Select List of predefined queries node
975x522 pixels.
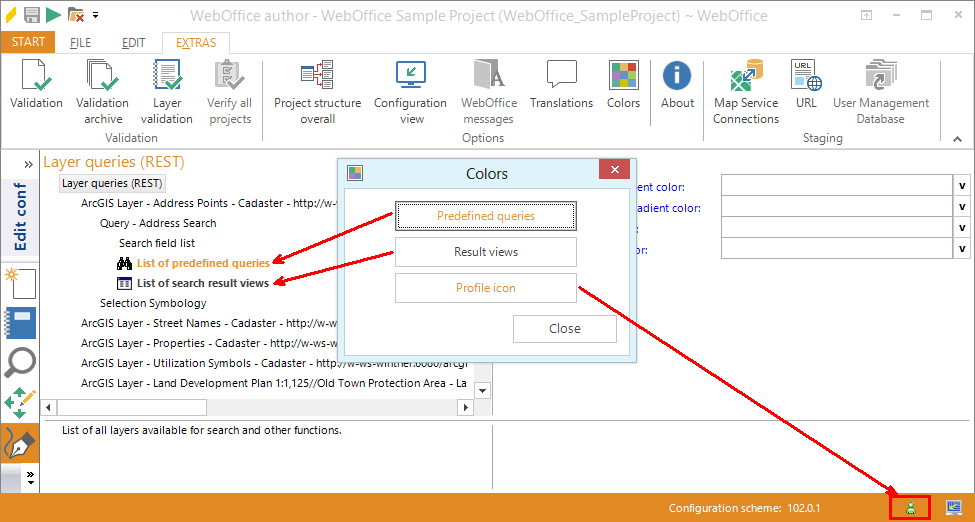coord(203,263)
